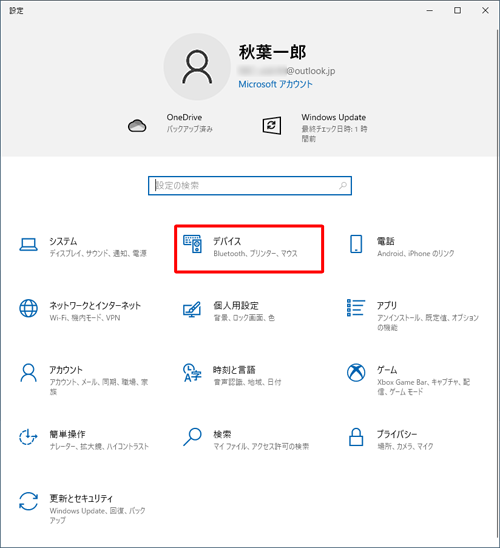500x548 pixels.
Task: Click the Android、iPhone のリンク description
Action: click(416, 253)
